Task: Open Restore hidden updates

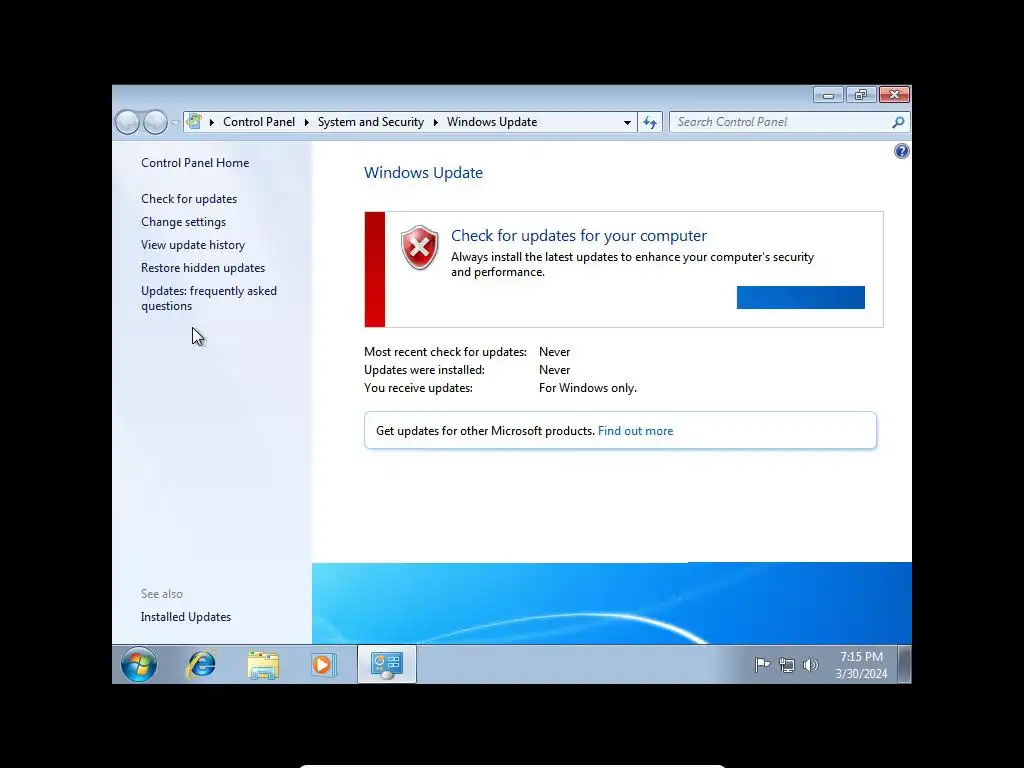Action: [x=203, y=268]
